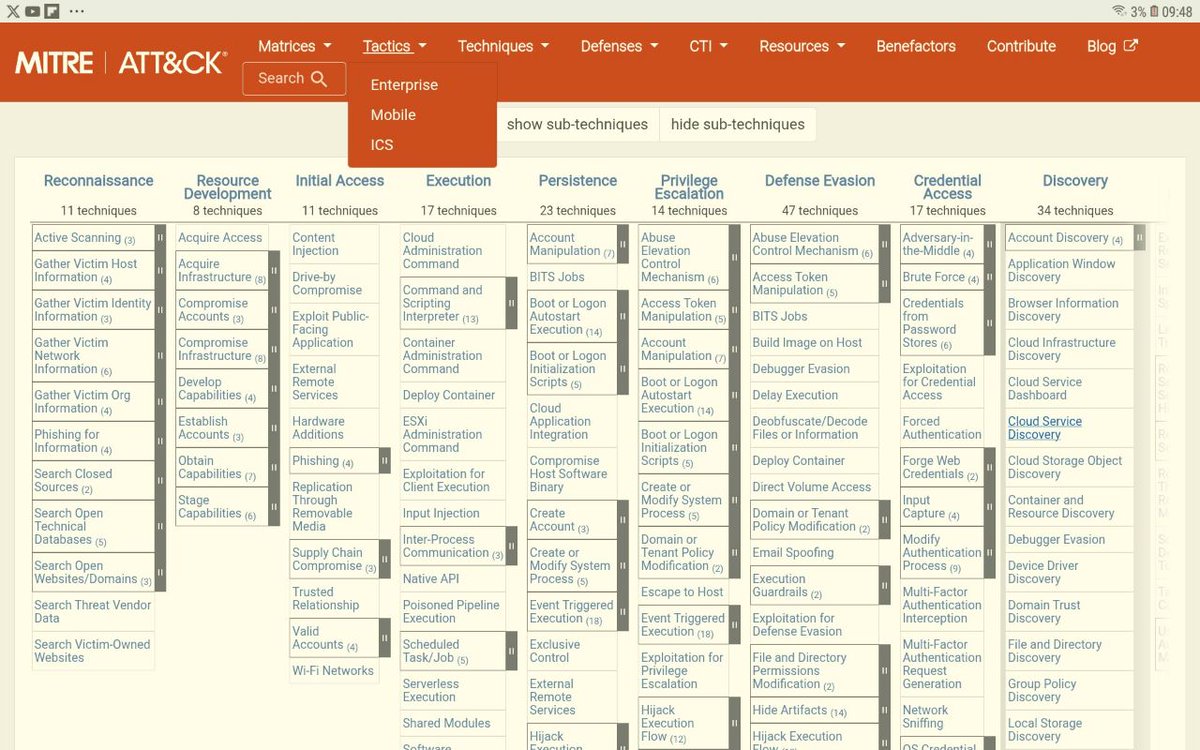This screenshot has height=750, width=1200.
Task: Open the Techniques dropdown menu
Action: coord(503,46)
